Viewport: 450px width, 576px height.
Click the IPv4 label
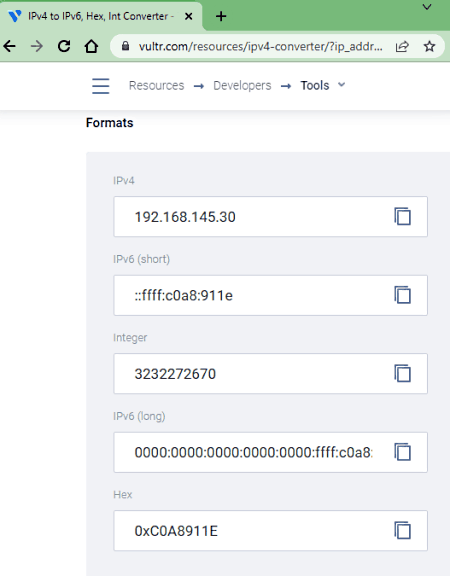coord(124,181)
